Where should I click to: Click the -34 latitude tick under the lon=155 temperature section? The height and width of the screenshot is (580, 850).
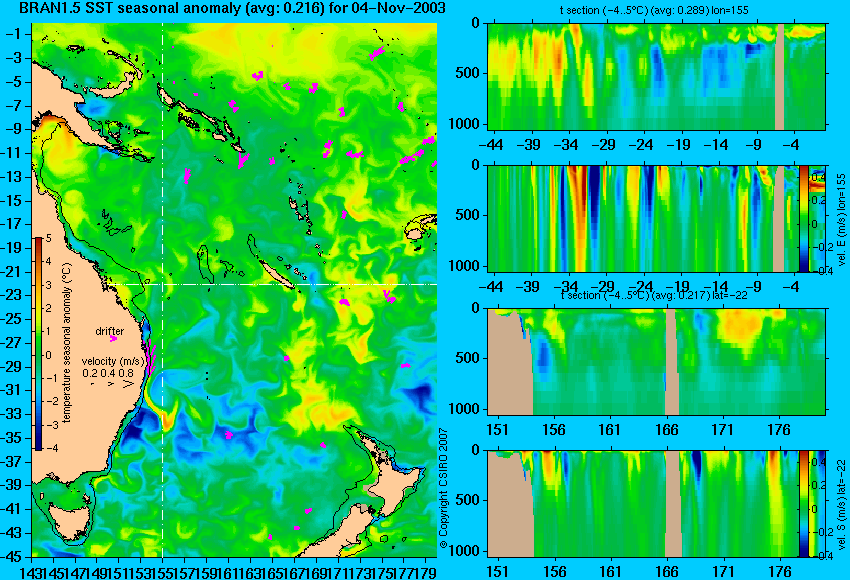click(566, 145)
